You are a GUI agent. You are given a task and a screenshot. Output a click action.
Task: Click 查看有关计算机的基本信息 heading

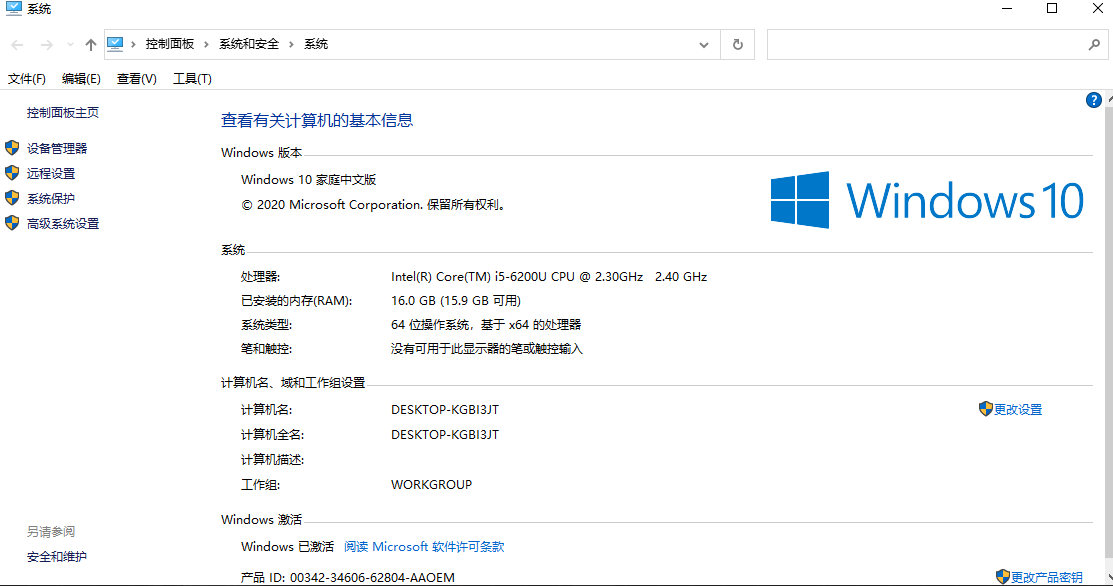pos(317,121)
